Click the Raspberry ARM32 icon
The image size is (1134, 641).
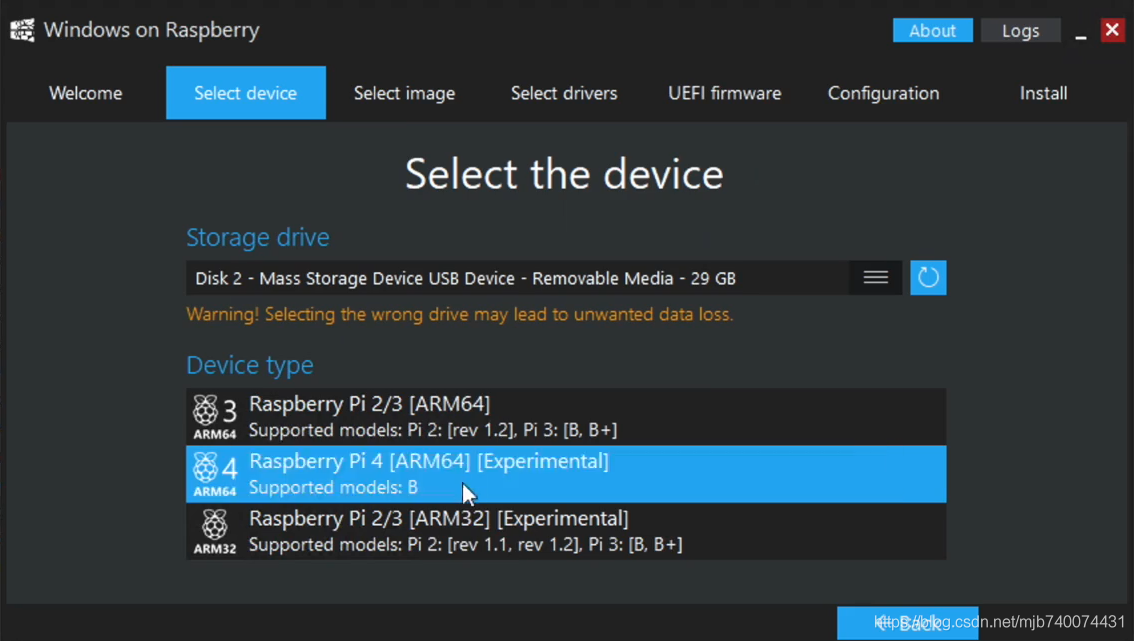click(215, 532)
